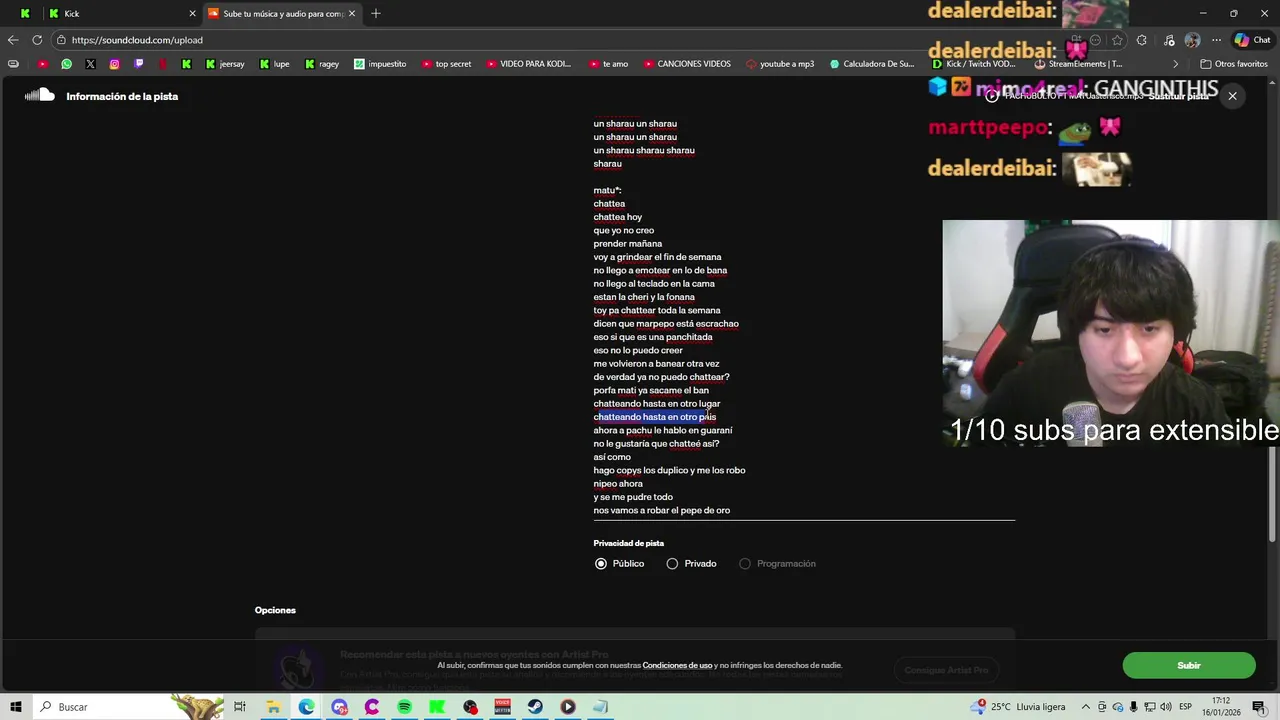Screen dimensions: 1280x720
Task: Choose the Programación radio option
Action: tap(745, 564)
